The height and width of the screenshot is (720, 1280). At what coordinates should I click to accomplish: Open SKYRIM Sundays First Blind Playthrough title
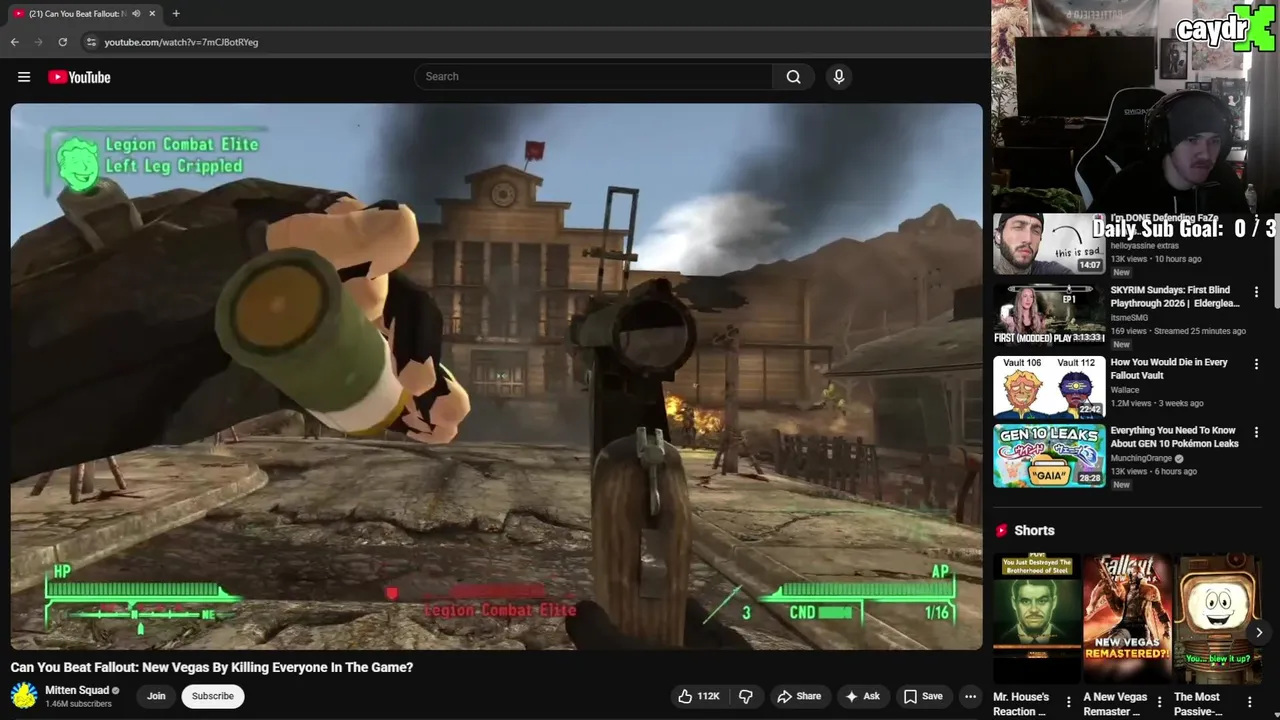pyautogui.click(x=1175, y=297)
